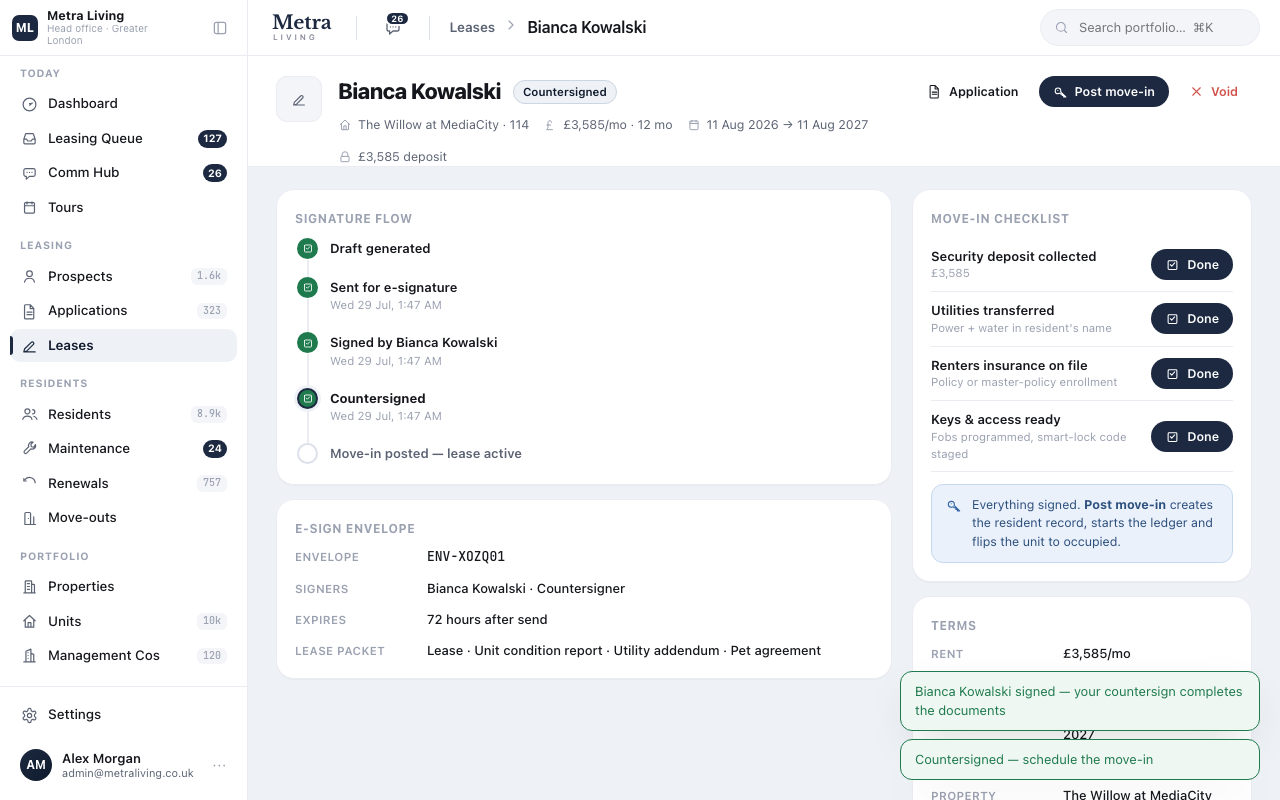Click the magnifier icon in the search box
Viewport: 1280px width, 800px height.
(x=1062, y=28)
